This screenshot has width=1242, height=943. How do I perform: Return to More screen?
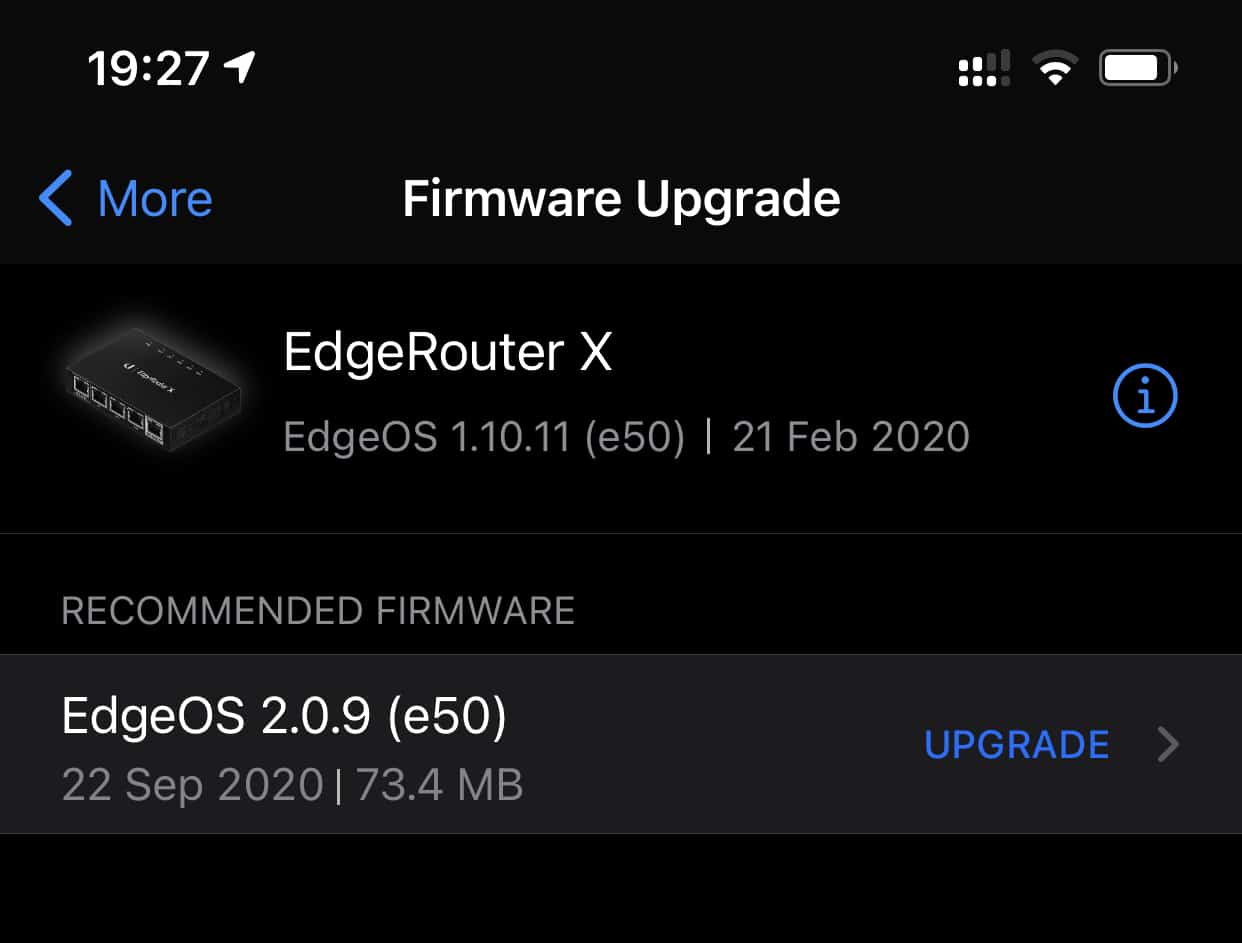pos(120,199)
